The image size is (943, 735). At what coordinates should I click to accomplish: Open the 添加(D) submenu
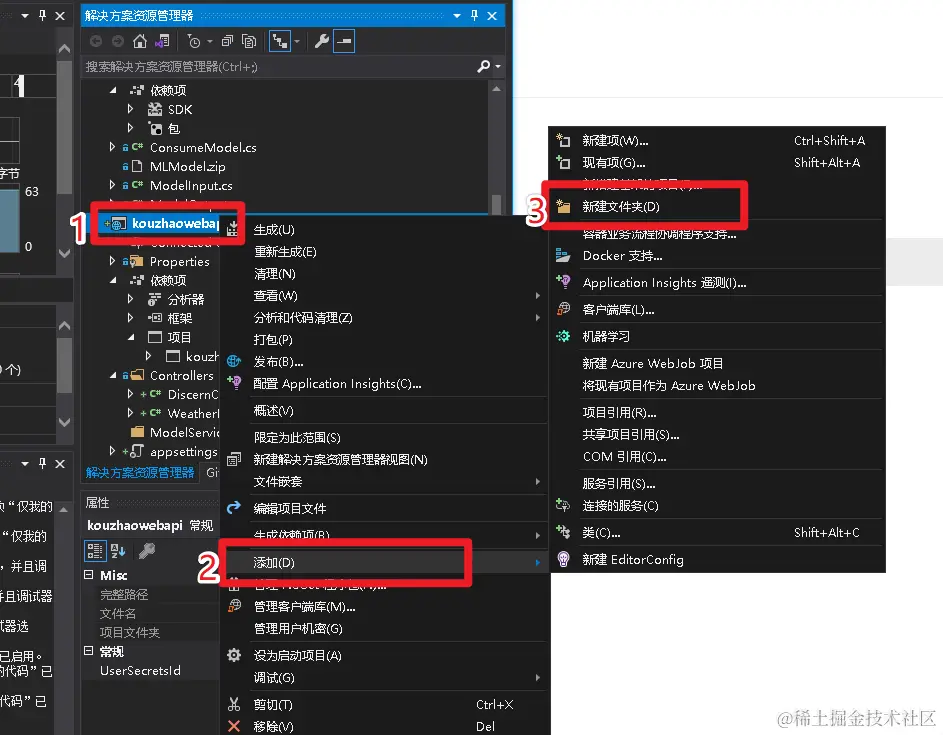pyautogui.click(x=385, y=562)
